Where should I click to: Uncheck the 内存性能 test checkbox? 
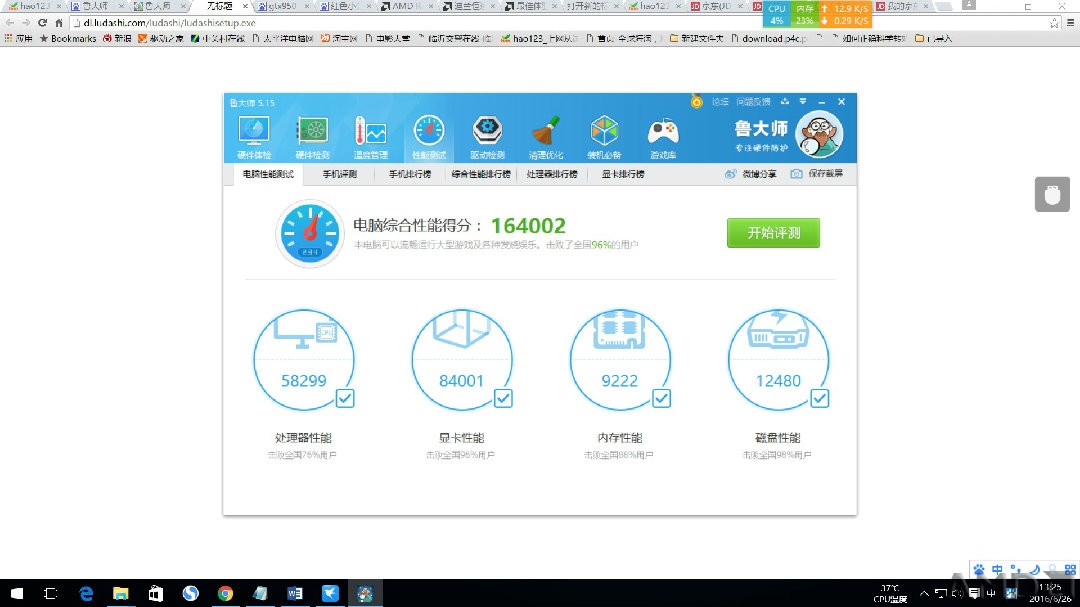(662, 398)
